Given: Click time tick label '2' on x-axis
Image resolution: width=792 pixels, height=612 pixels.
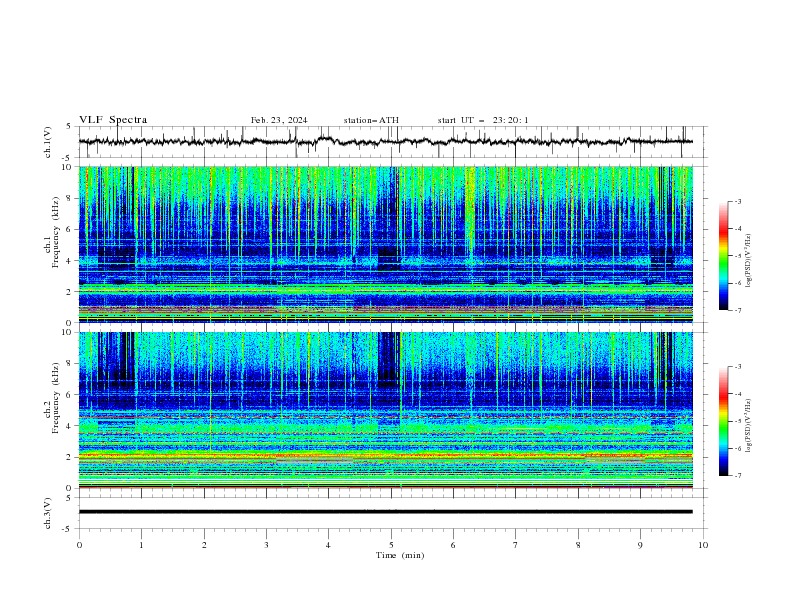Looking at the screenshot, I should pyautogui.click(x=204, y=545).
